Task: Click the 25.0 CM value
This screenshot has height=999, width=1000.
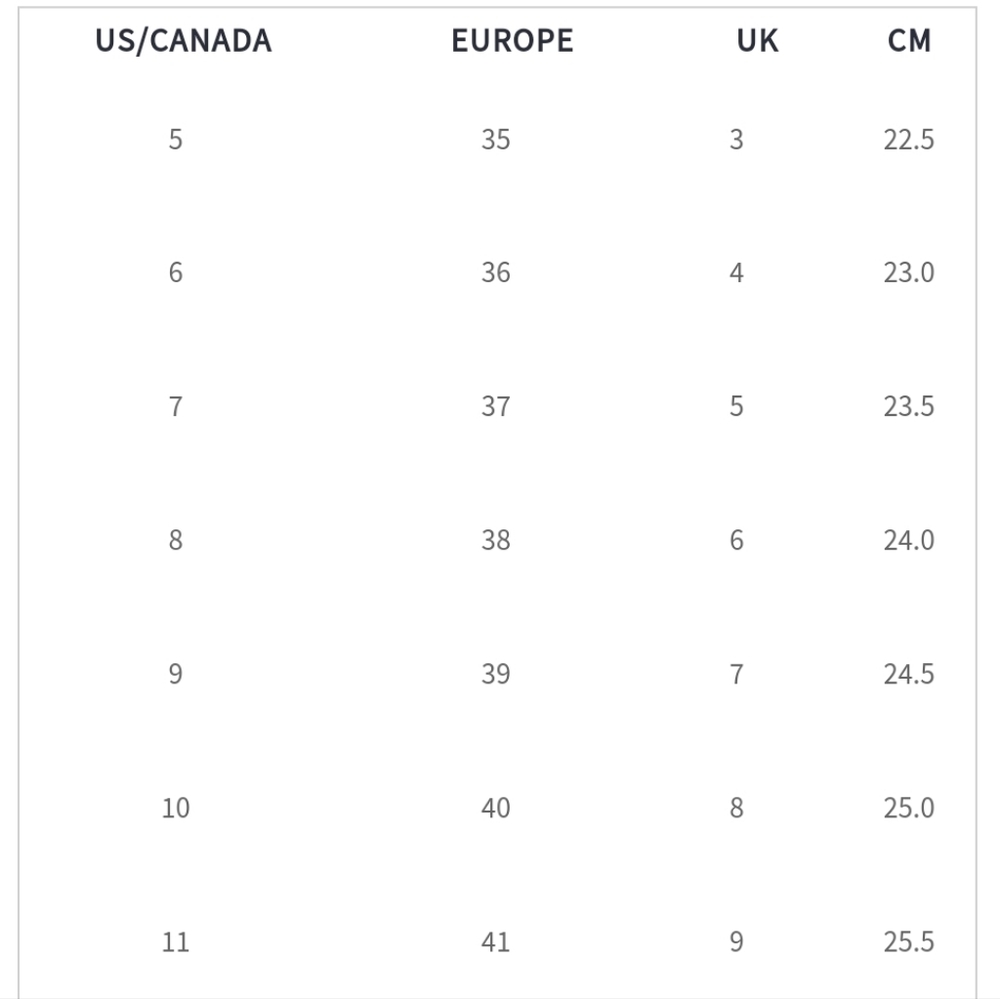Action: (908, 807)
